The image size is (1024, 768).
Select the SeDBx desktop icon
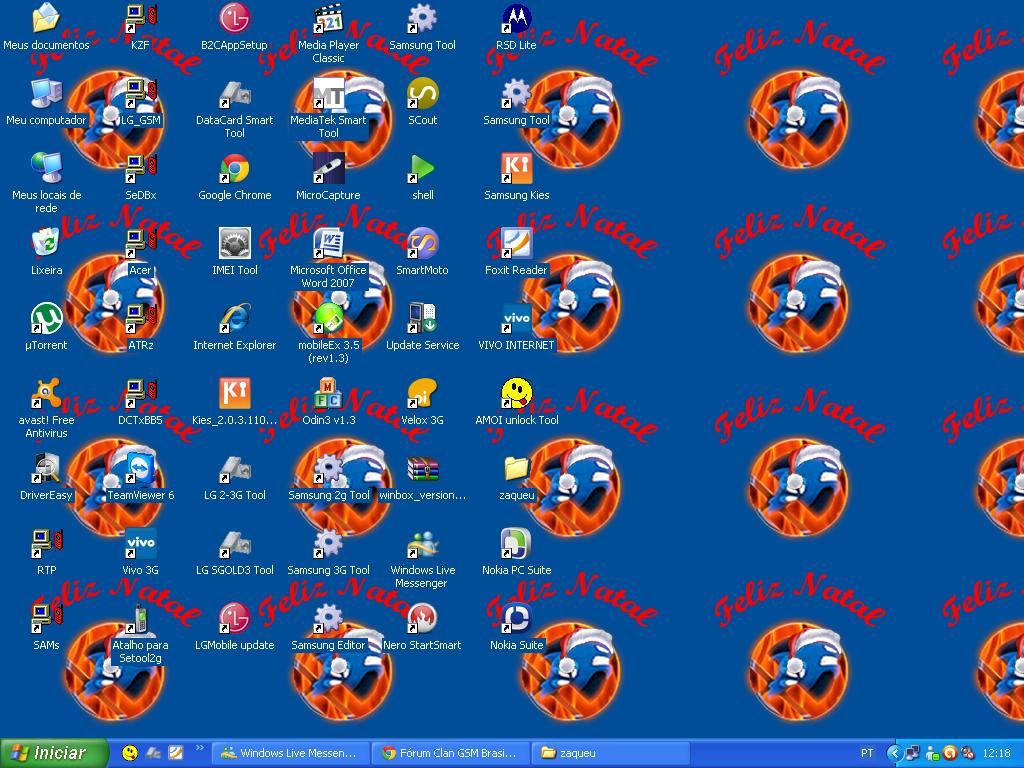coord(140,170)
